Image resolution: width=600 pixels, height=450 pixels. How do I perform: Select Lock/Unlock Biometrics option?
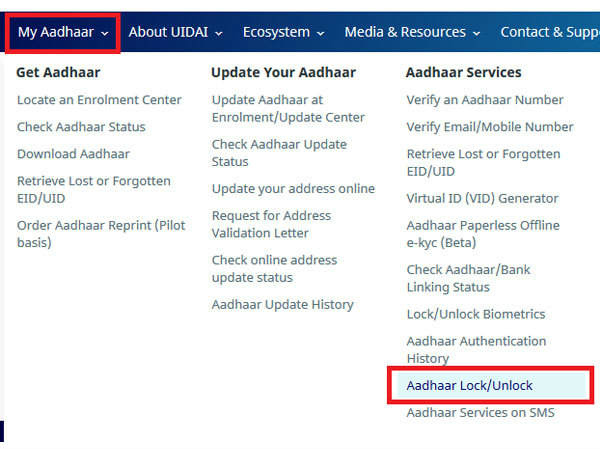(x=475, y=314)
